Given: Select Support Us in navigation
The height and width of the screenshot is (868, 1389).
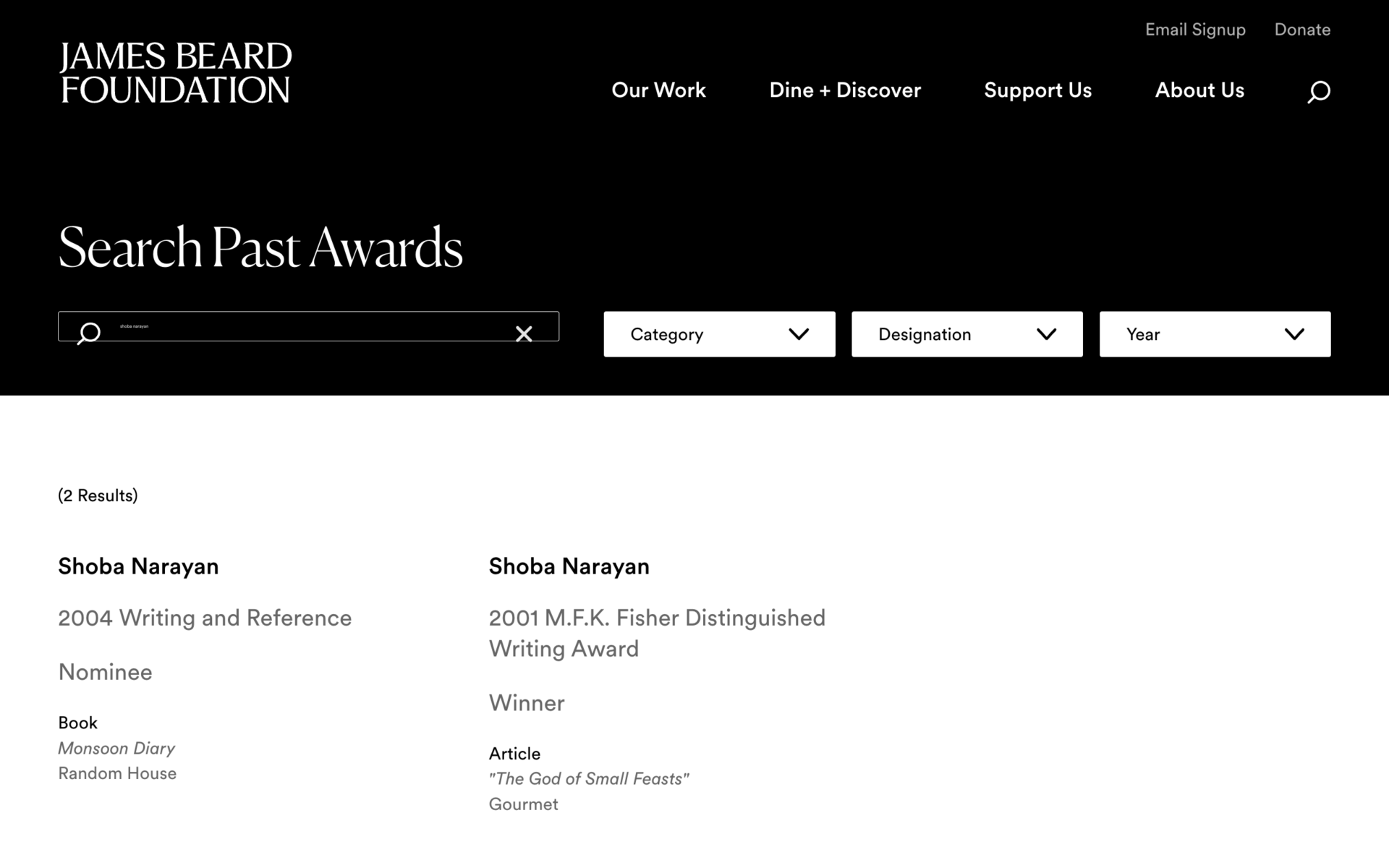Looking at the screenshot, I should pos(1037,90).
